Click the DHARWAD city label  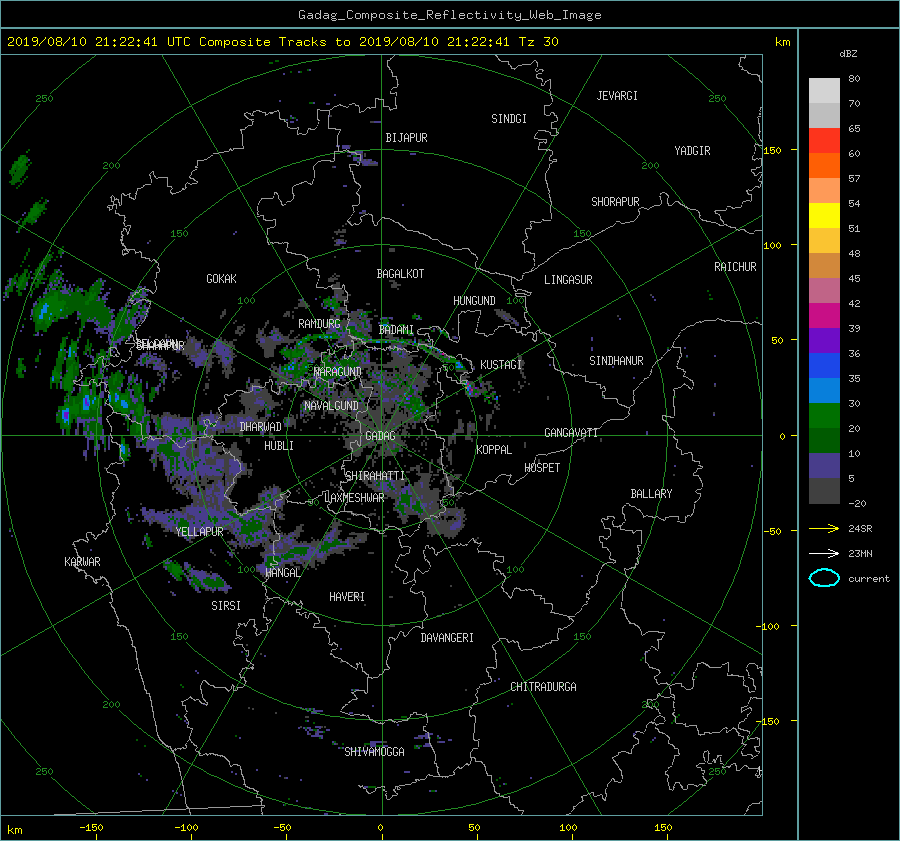tap(261, 427)
